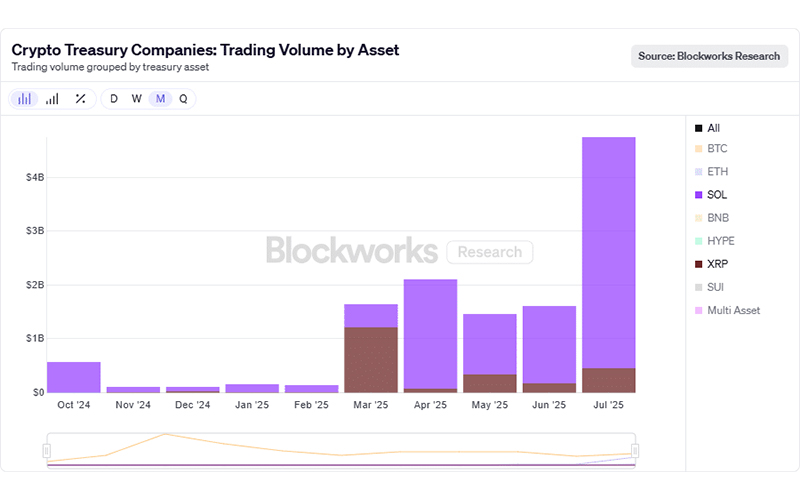Toggle the All legend entry
This screenshot has height=500, width=800.
[x=708, y=128]
